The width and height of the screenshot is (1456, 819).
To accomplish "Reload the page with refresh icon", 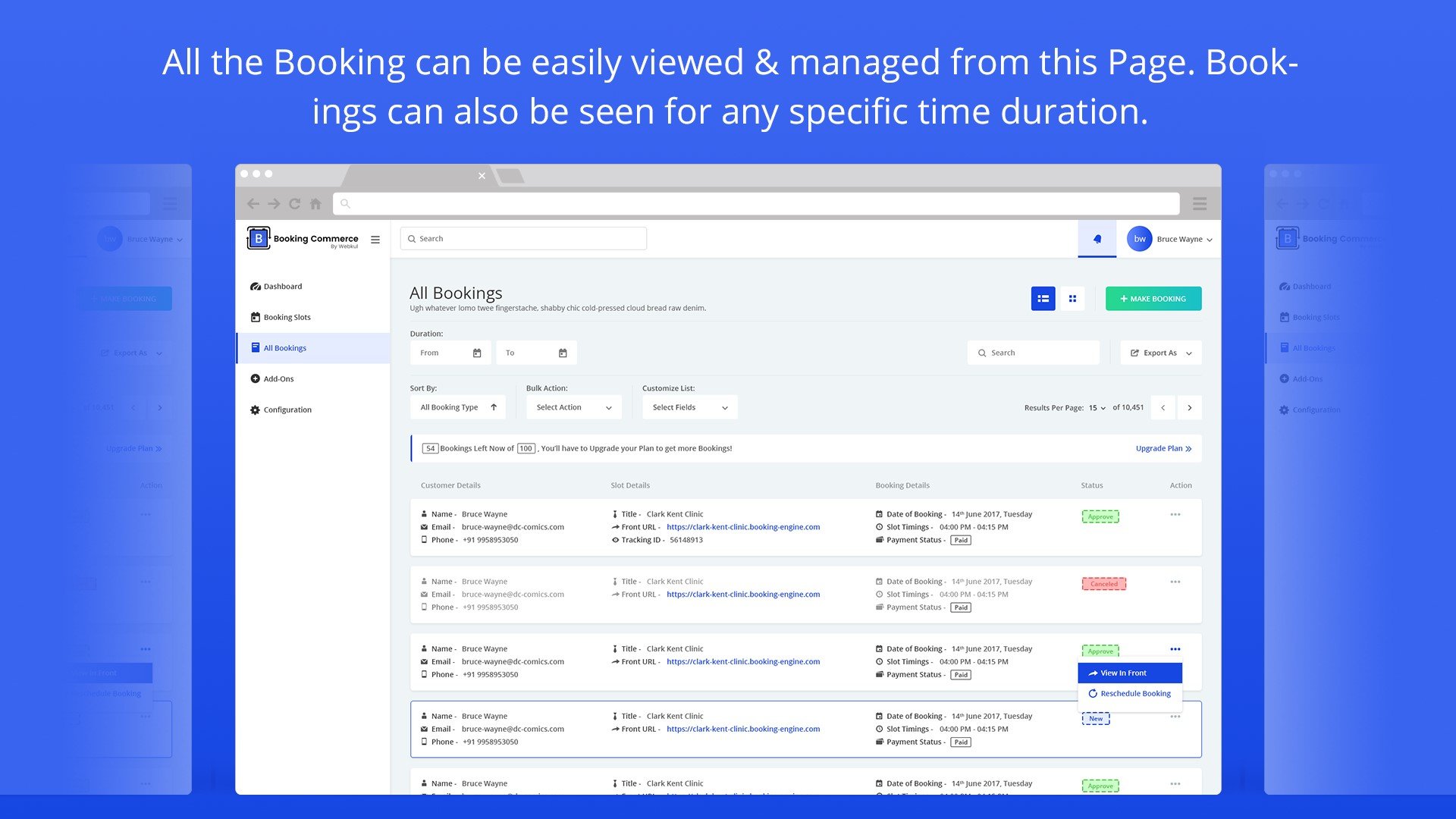I will point(295,203).
